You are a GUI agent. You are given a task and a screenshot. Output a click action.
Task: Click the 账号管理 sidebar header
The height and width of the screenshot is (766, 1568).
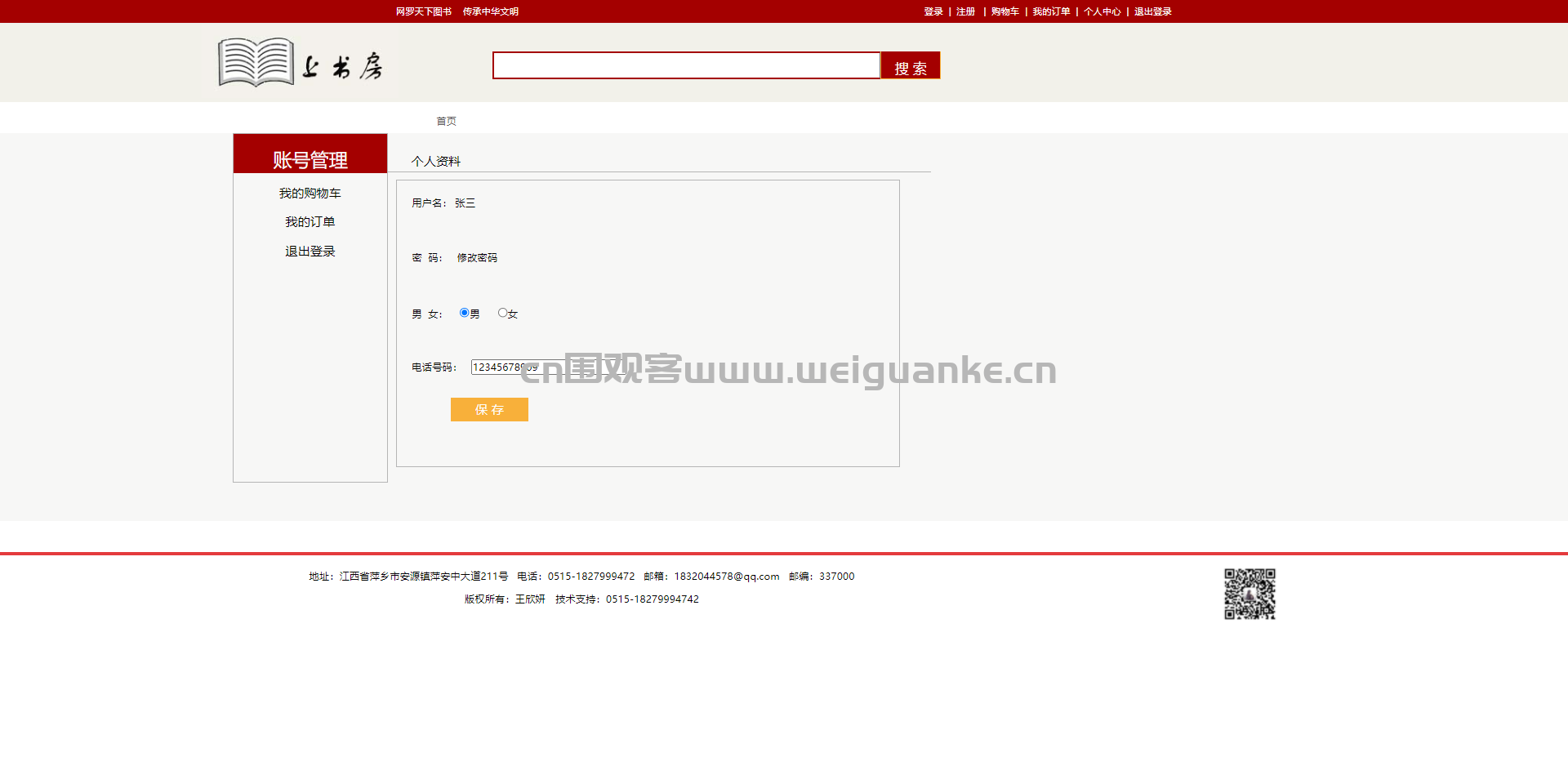pos(310,154)
